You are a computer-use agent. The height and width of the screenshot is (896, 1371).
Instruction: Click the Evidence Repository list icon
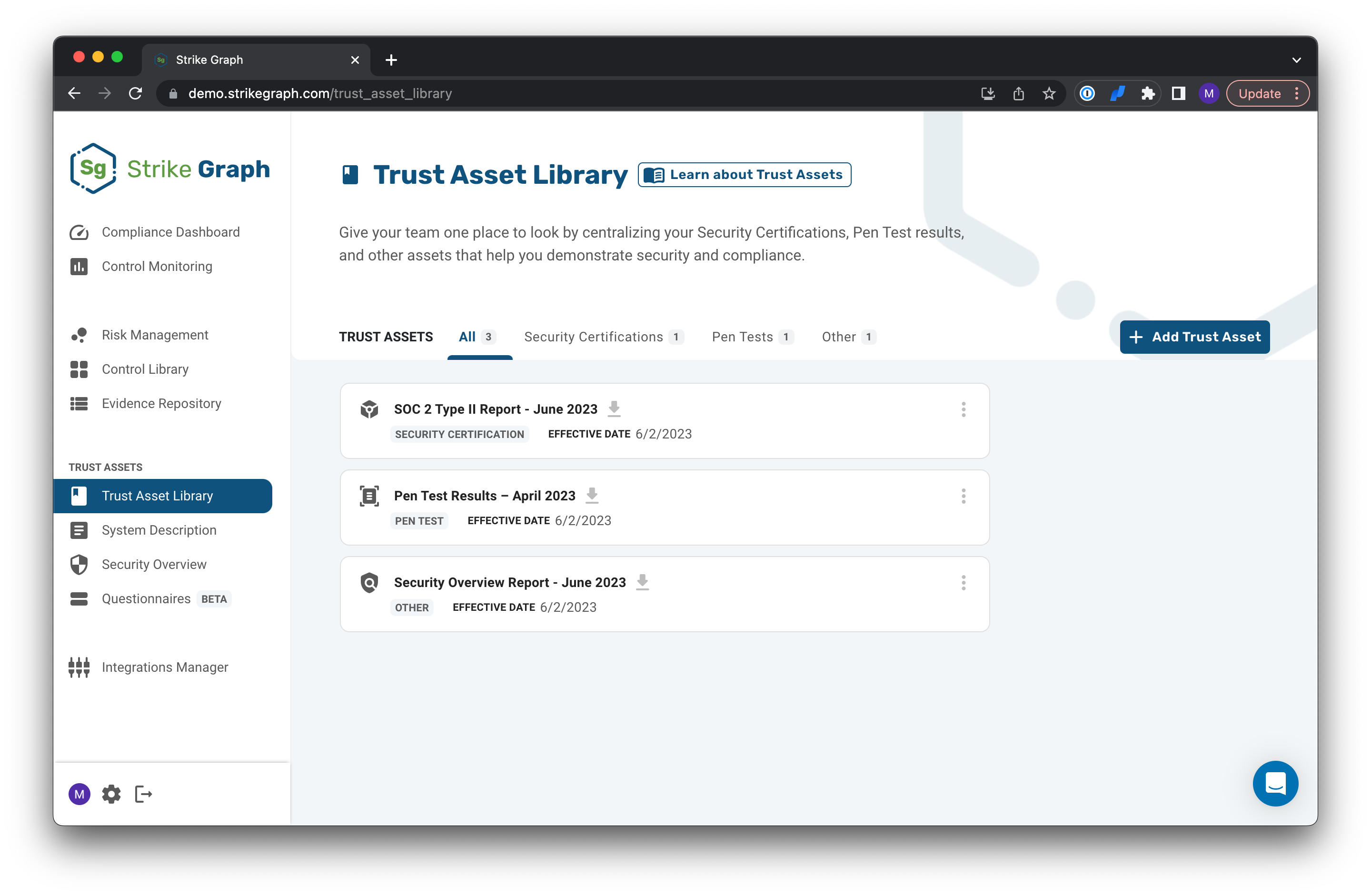point(79,403)
